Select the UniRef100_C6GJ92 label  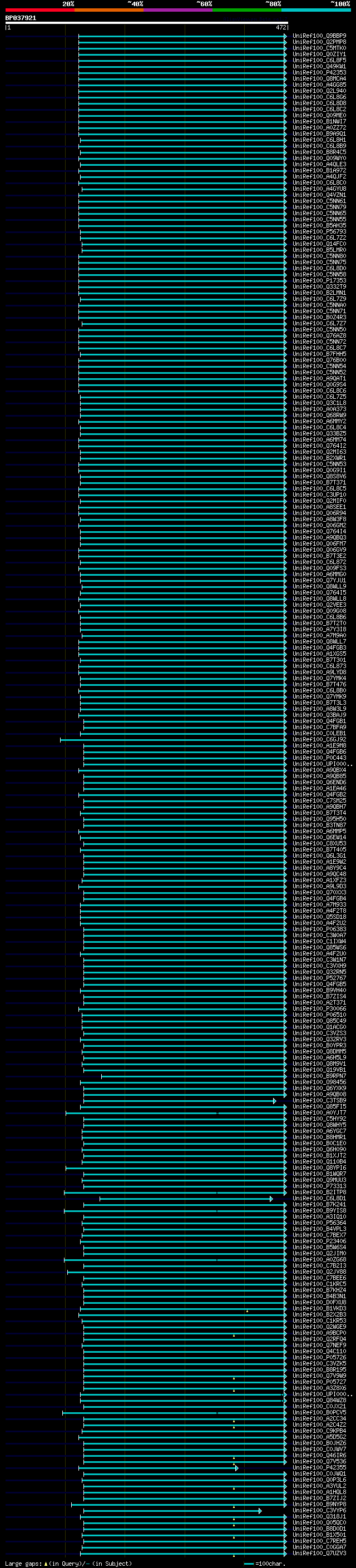click(319, 740)
